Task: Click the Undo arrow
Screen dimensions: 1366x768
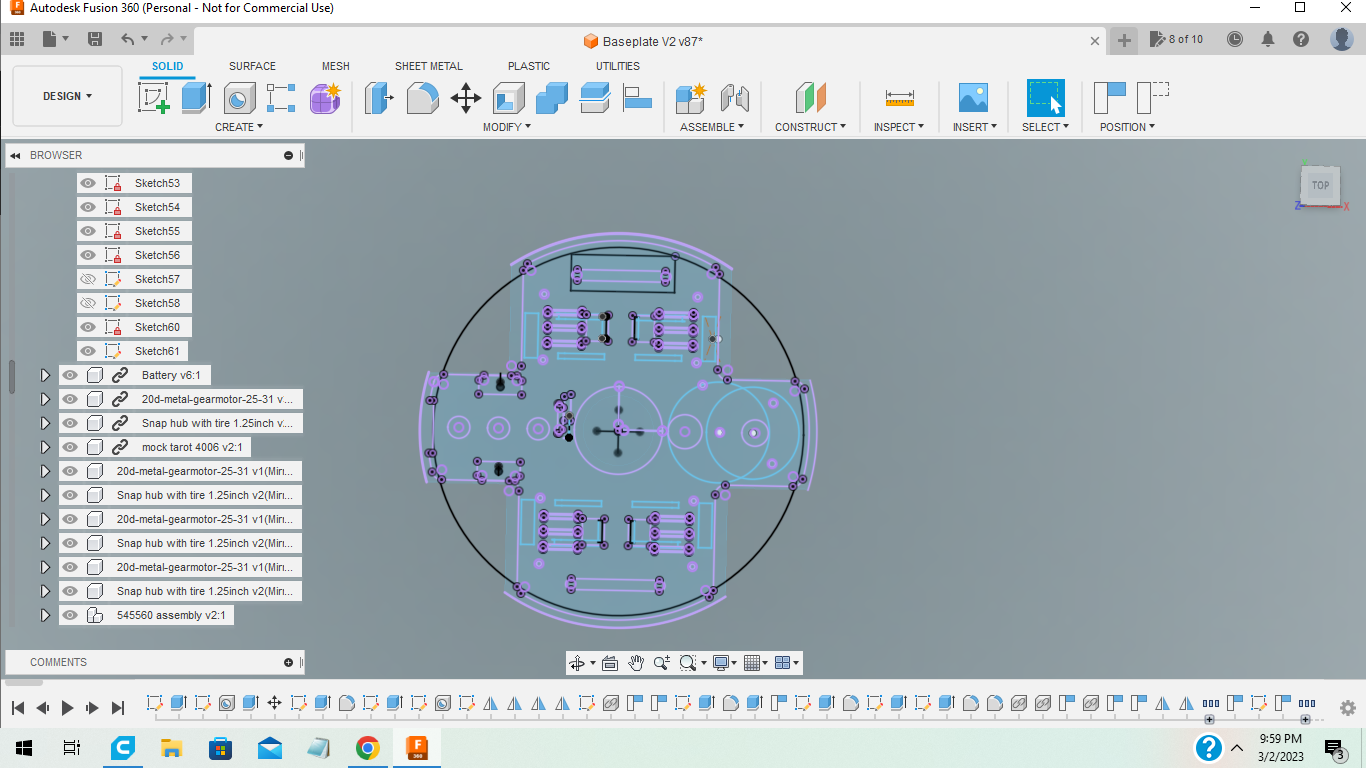Action: [127, 39]
